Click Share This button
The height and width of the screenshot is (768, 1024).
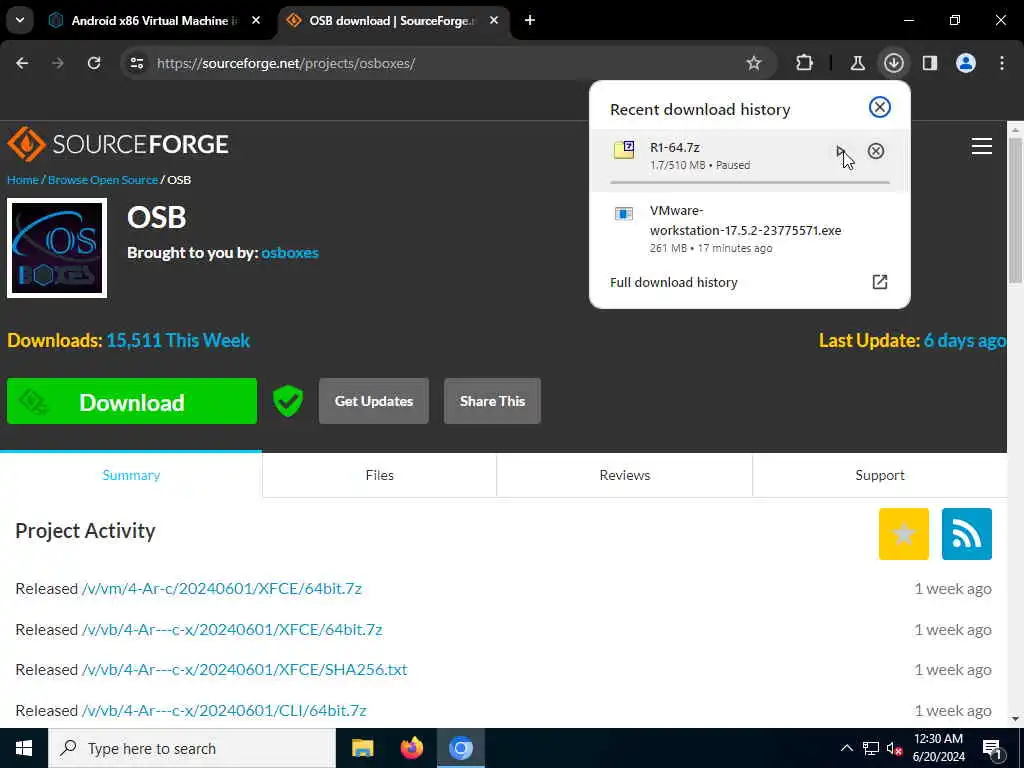492,401
